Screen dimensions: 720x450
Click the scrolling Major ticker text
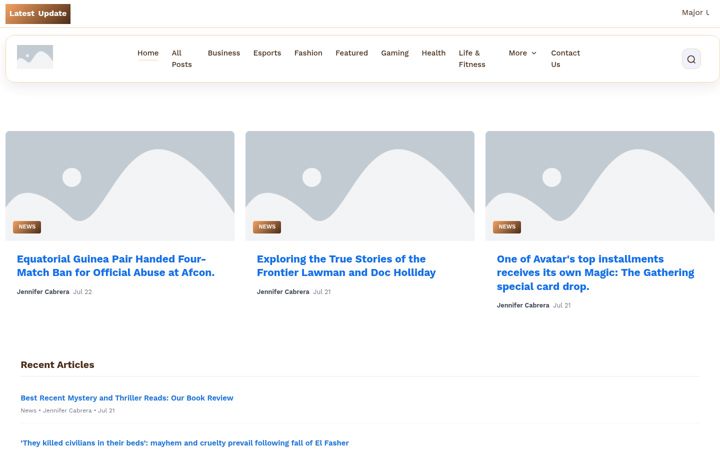point(695,12)
